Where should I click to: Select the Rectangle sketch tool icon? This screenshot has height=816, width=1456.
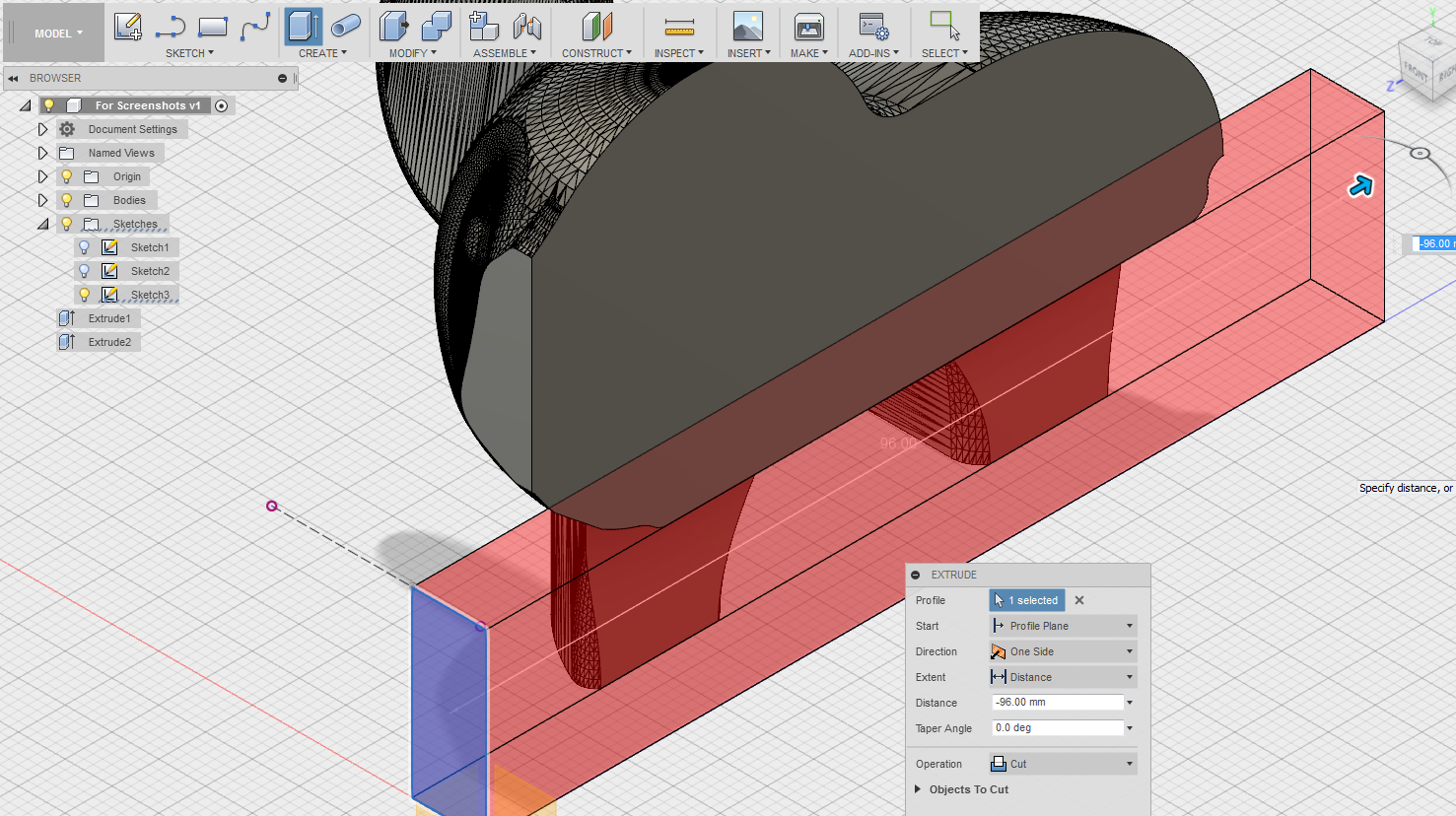coord(213,27)
